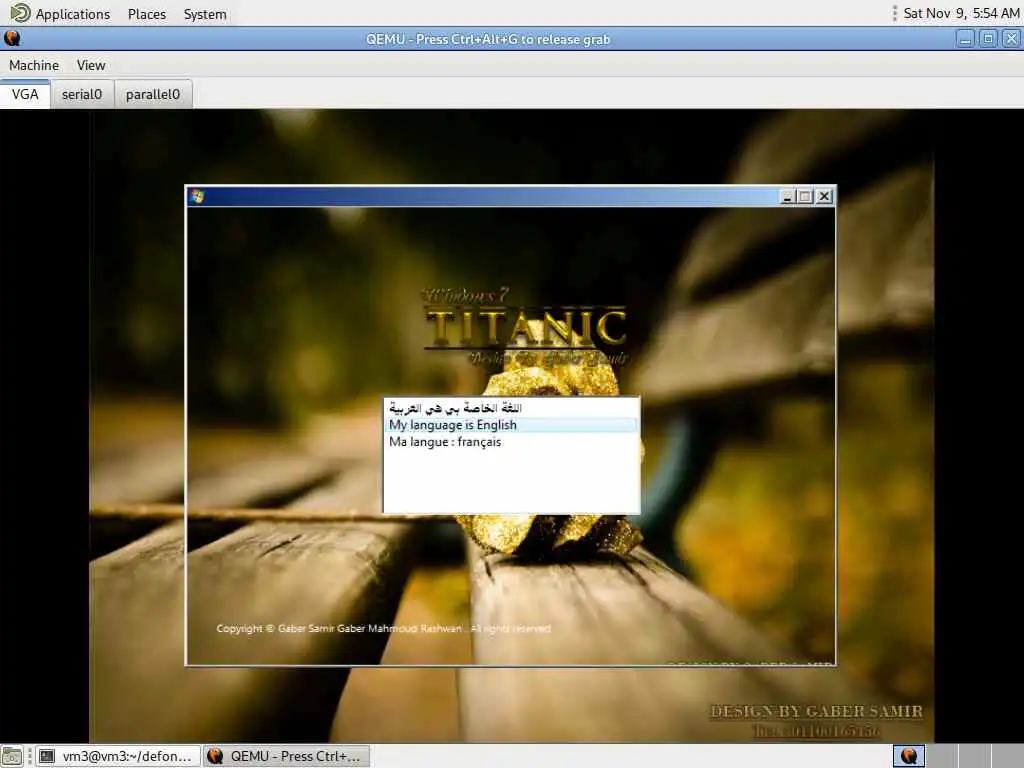Open the Applications menu
Viewport: 1024px width, 768px height.
pos(72,14)
